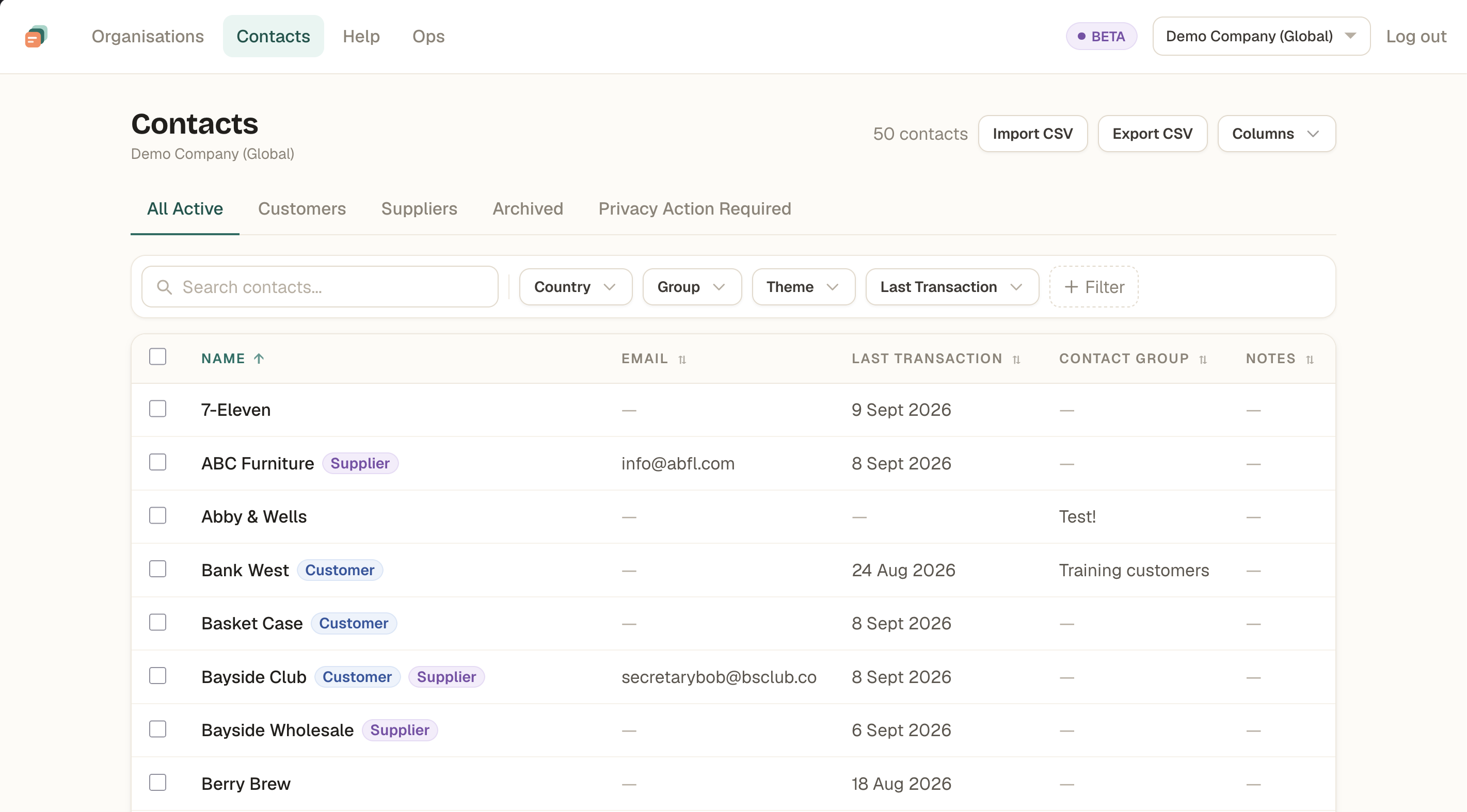Check the Bayside Club row checkbox
The width and height of the screenshot is (1467, 812).
158,676
